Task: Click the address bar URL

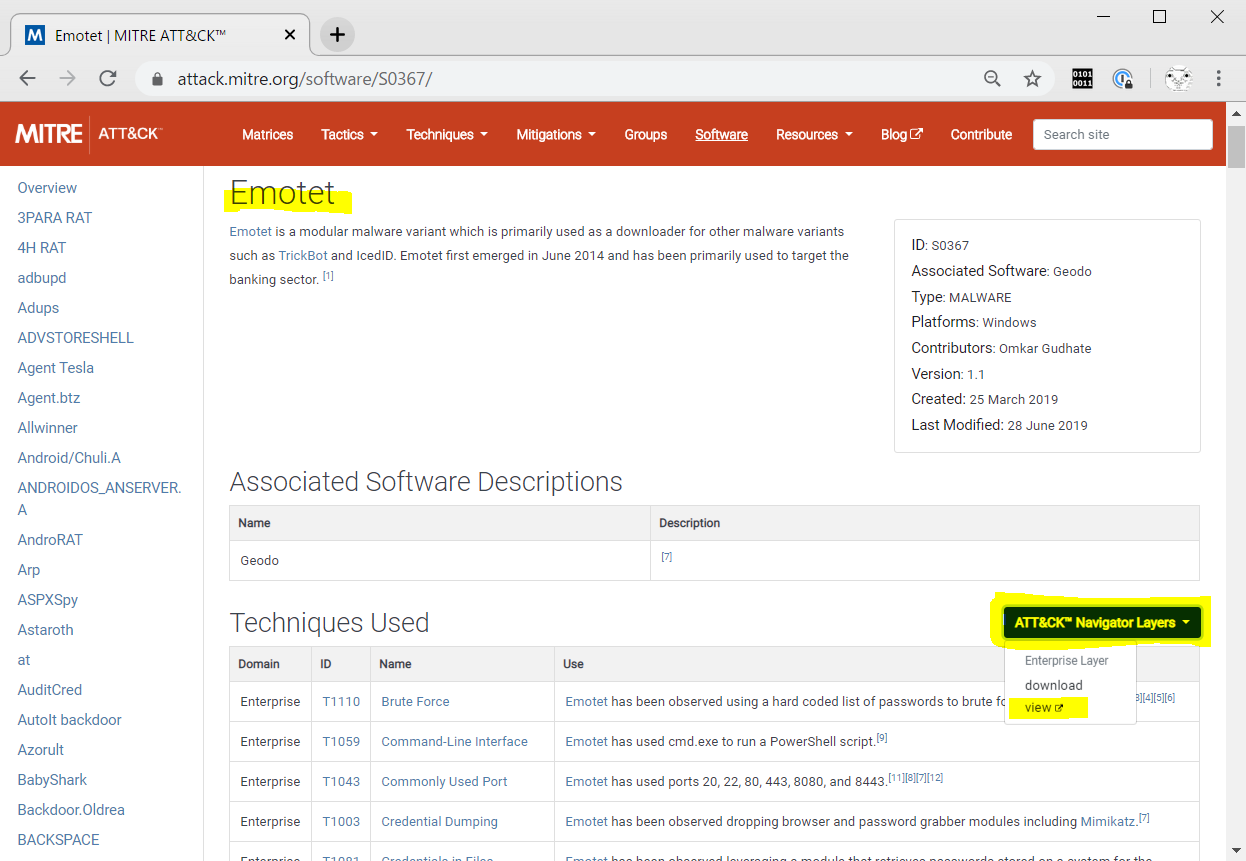Action: pyautogui.click(x=305, y=78)
